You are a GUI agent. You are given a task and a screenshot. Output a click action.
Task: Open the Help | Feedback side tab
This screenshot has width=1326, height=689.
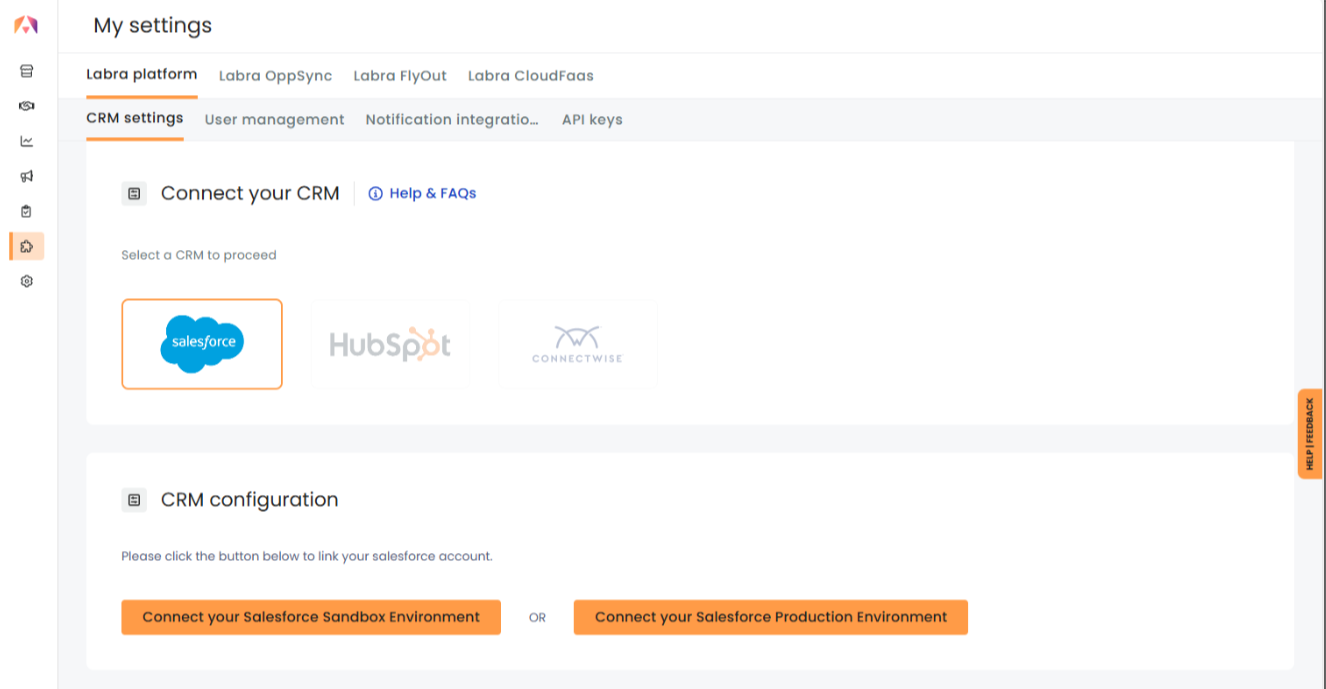click(x=1310, y=434)
